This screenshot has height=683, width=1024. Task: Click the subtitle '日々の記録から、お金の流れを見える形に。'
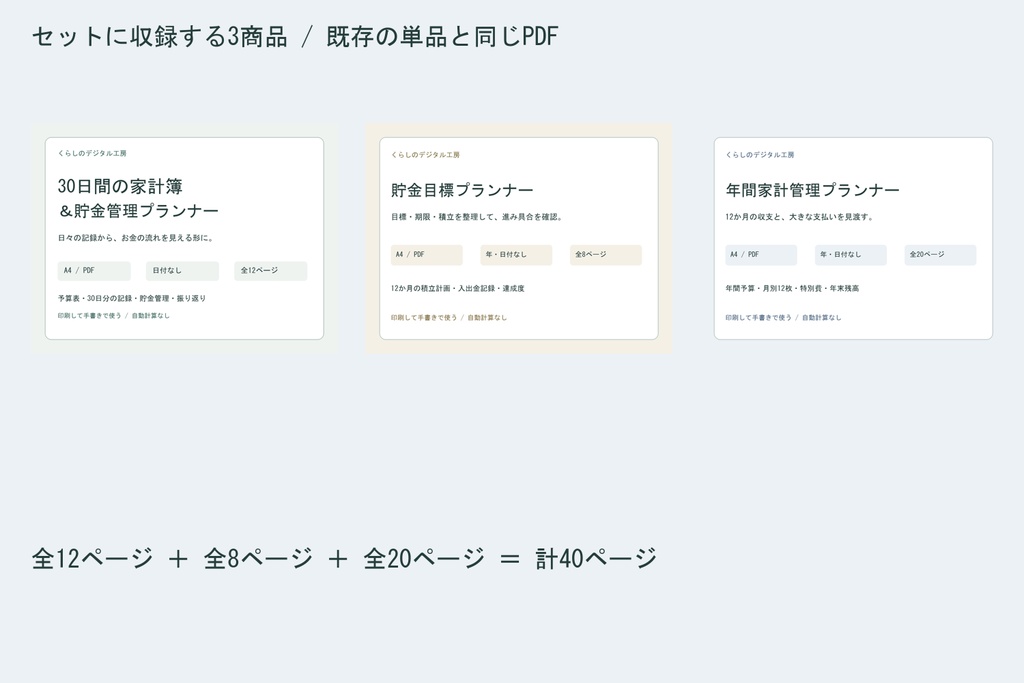[x=136, y=238]
